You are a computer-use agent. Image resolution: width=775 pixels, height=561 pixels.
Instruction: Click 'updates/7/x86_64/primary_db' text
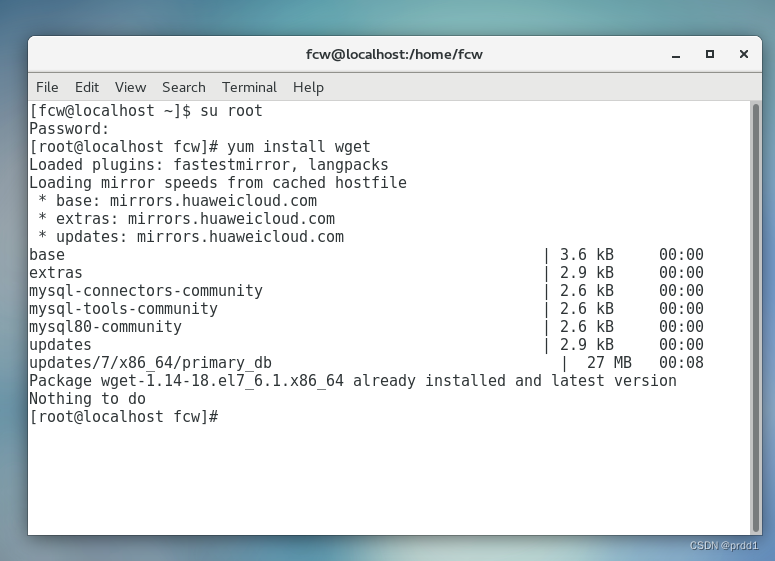150,363
